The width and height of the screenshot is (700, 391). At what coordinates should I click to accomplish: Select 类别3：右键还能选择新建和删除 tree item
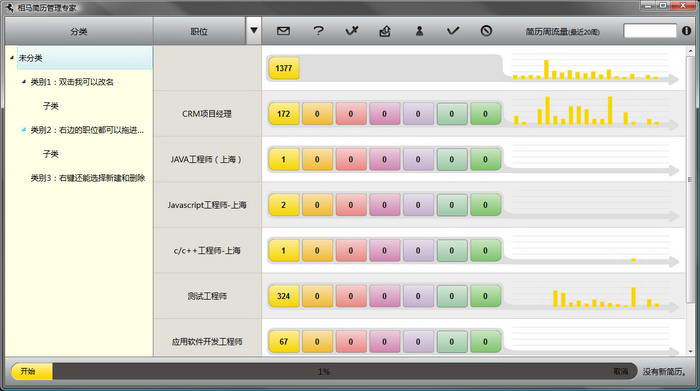88,178
